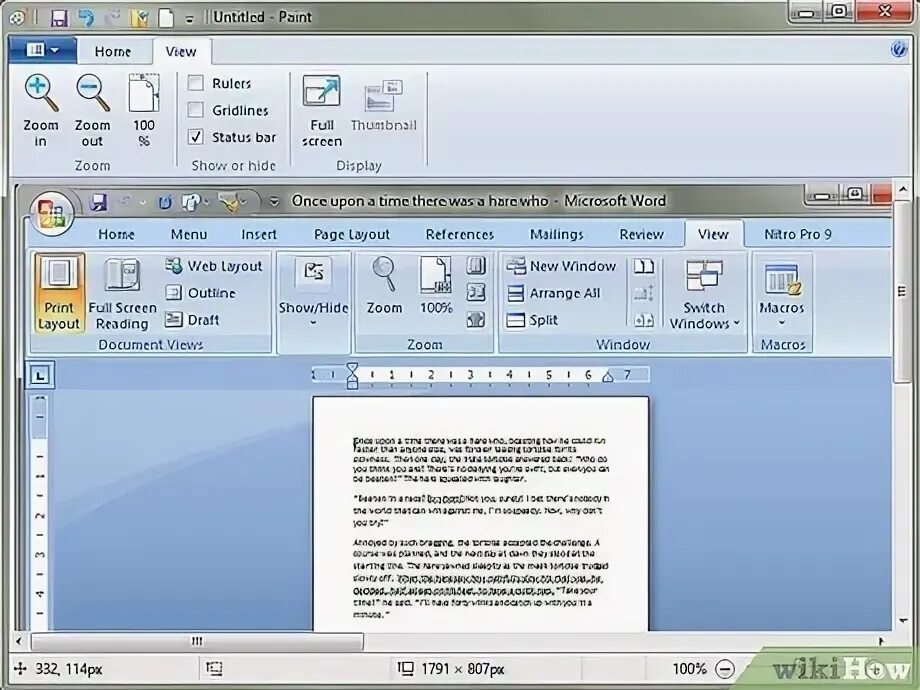Open Paint help icon
Viewport: 920px width, 690px height.
(898, 50)
